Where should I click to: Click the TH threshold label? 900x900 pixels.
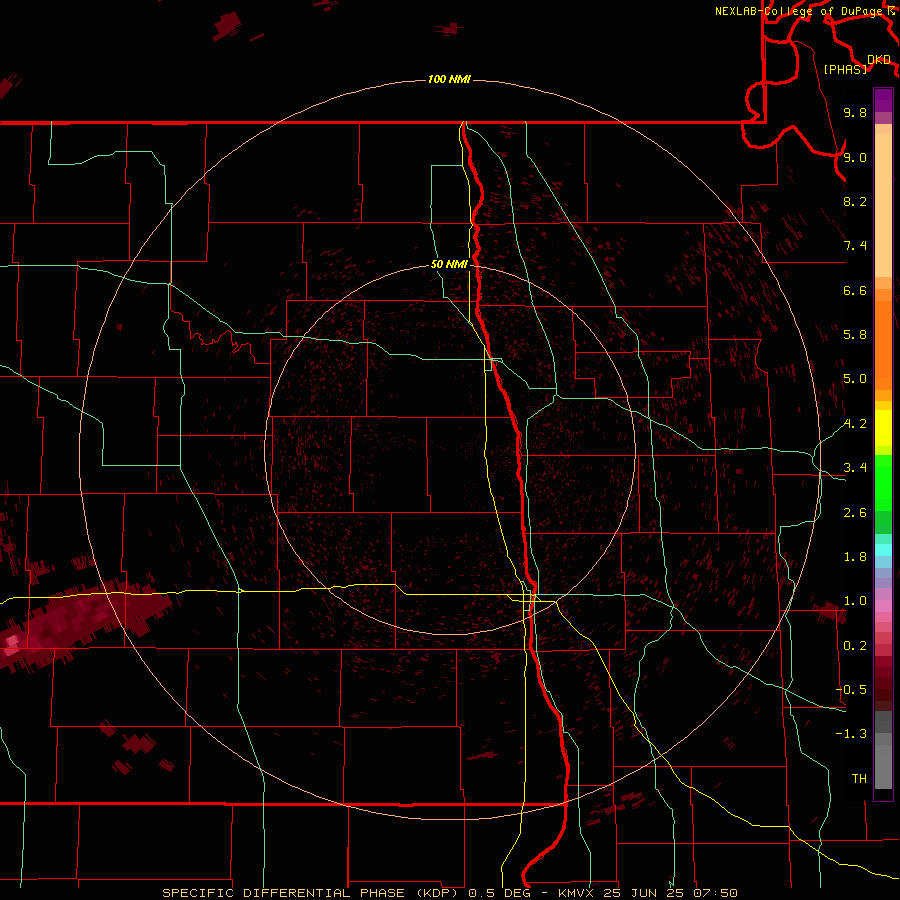point(859,779)
